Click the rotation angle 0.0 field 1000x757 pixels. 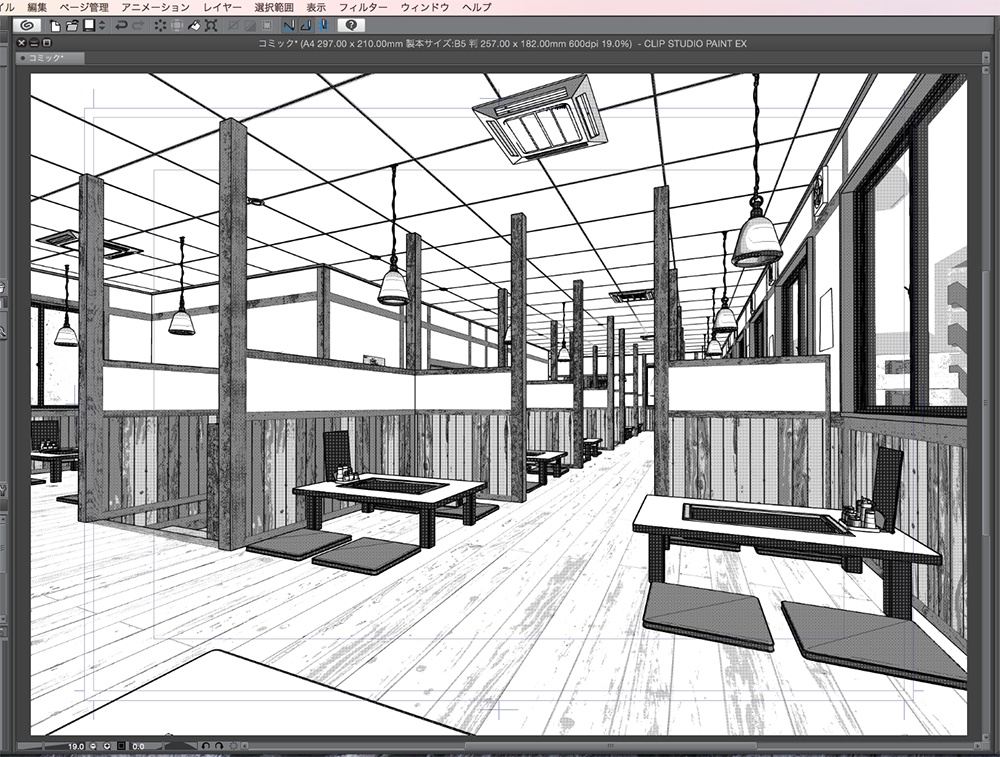(x=138, y=746)
